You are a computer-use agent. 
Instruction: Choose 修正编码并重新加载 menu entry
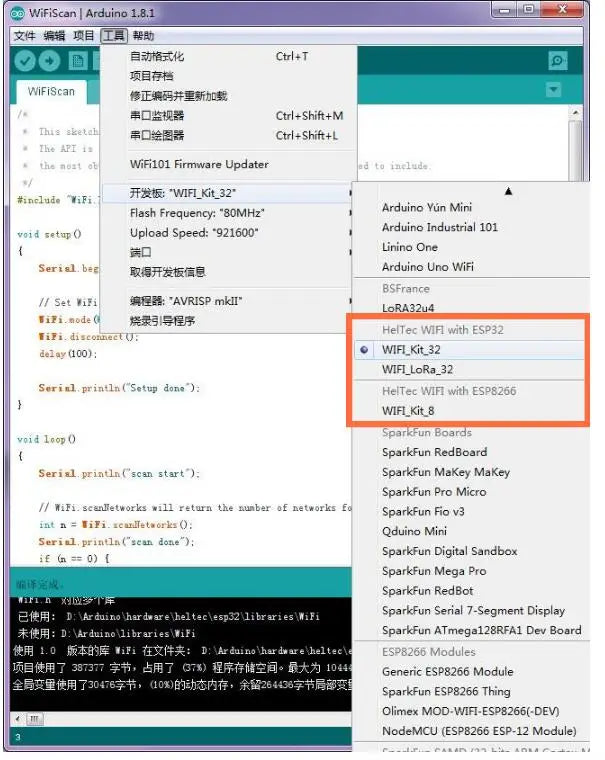click(x=229, y=96)
